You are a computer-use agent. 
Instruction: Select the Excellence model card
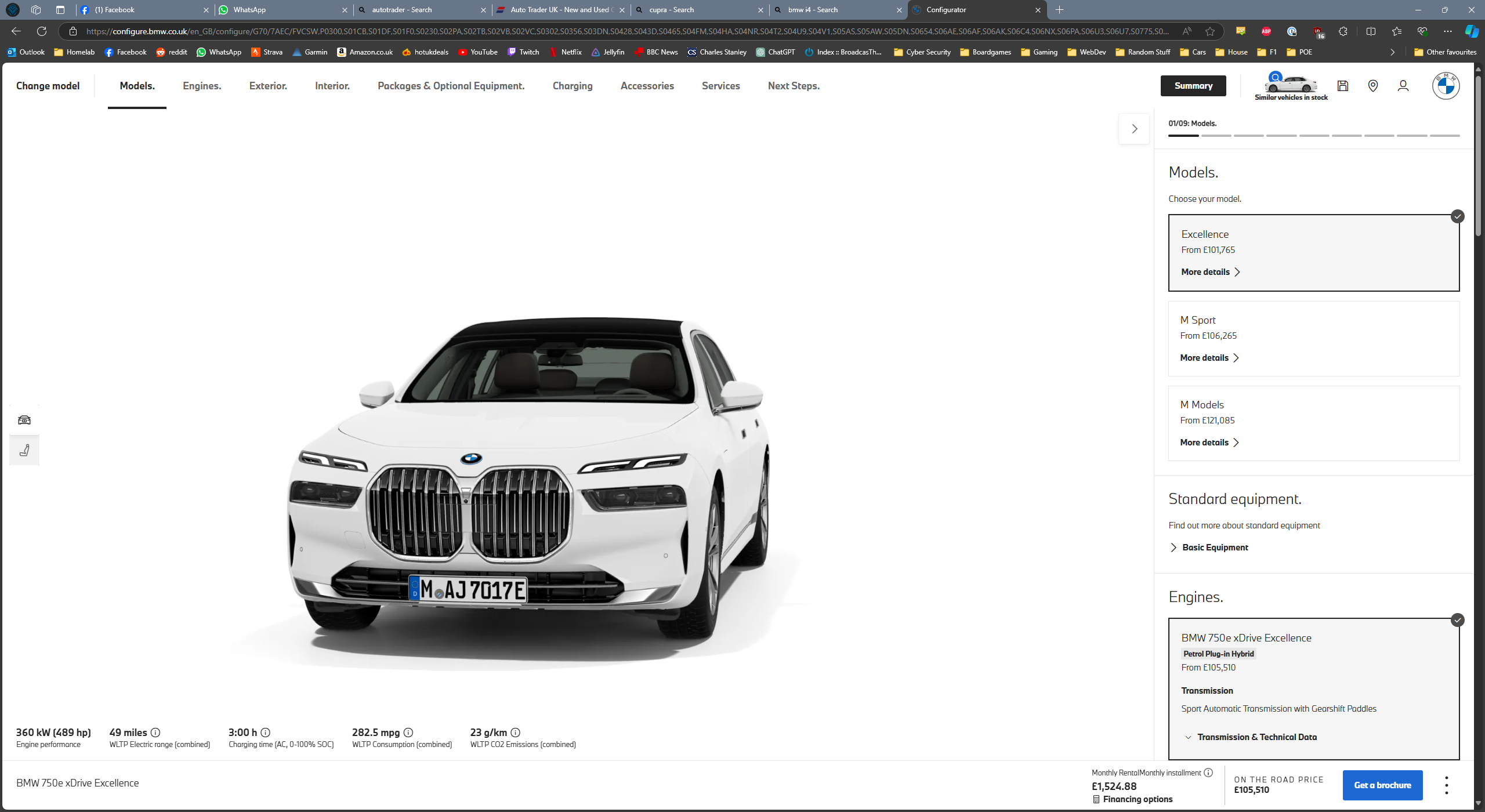pos(1313,253)
